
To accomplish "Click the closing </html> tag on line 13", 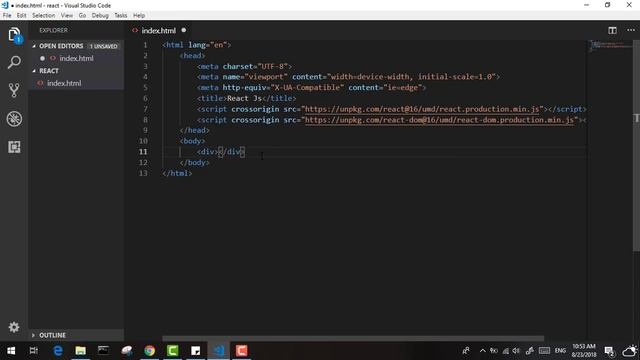I will pos(177,173).
